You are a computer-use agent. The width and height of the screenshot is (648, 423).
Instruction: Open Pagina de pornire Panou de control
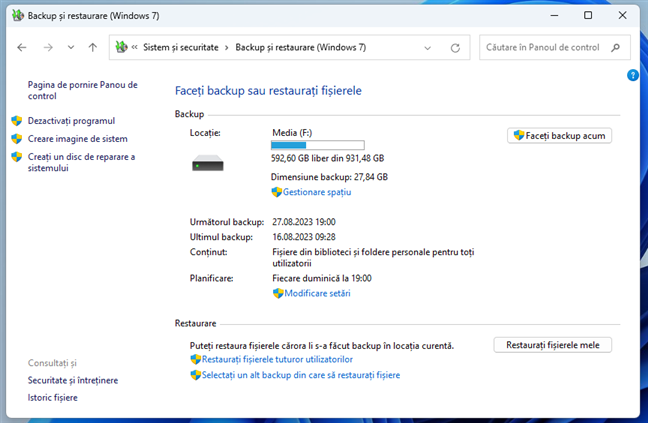[x=83, y=90]
